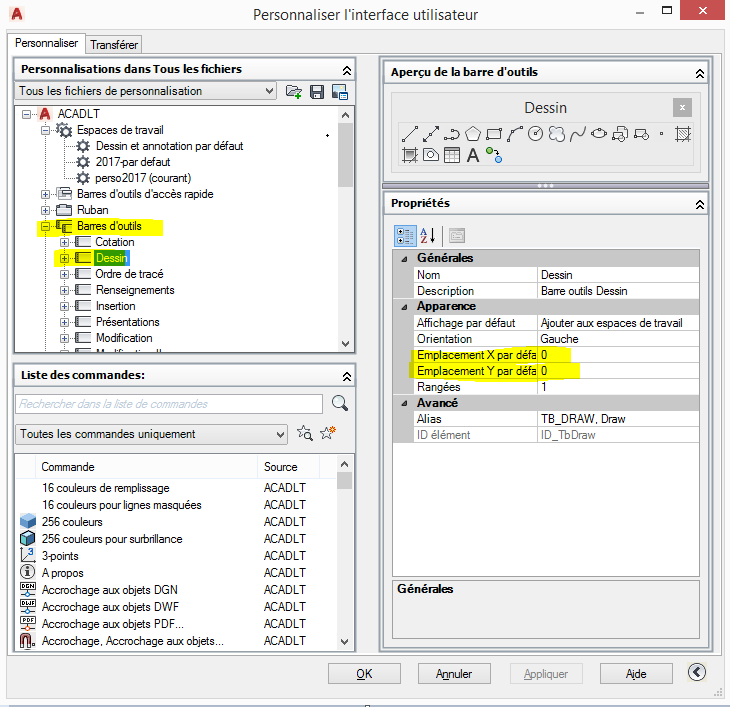
Task: Select the Multiline text (A) tool icon
Action: pos(473,155)
